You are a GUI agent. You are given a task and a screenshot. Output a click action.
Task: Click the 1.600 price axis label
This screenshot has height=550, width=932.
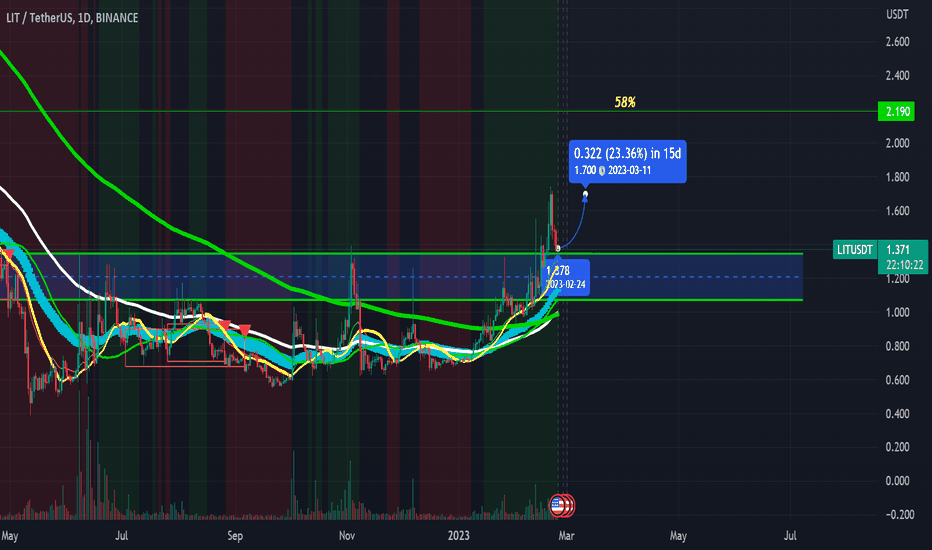898,211
